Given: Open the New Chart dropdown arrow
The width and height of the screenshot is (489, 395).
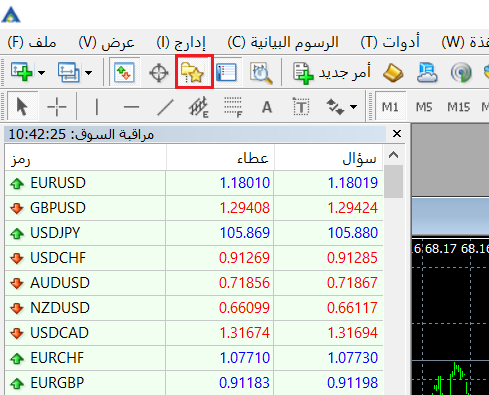Looking at the screenshot, I should click(x=41, y=72).
